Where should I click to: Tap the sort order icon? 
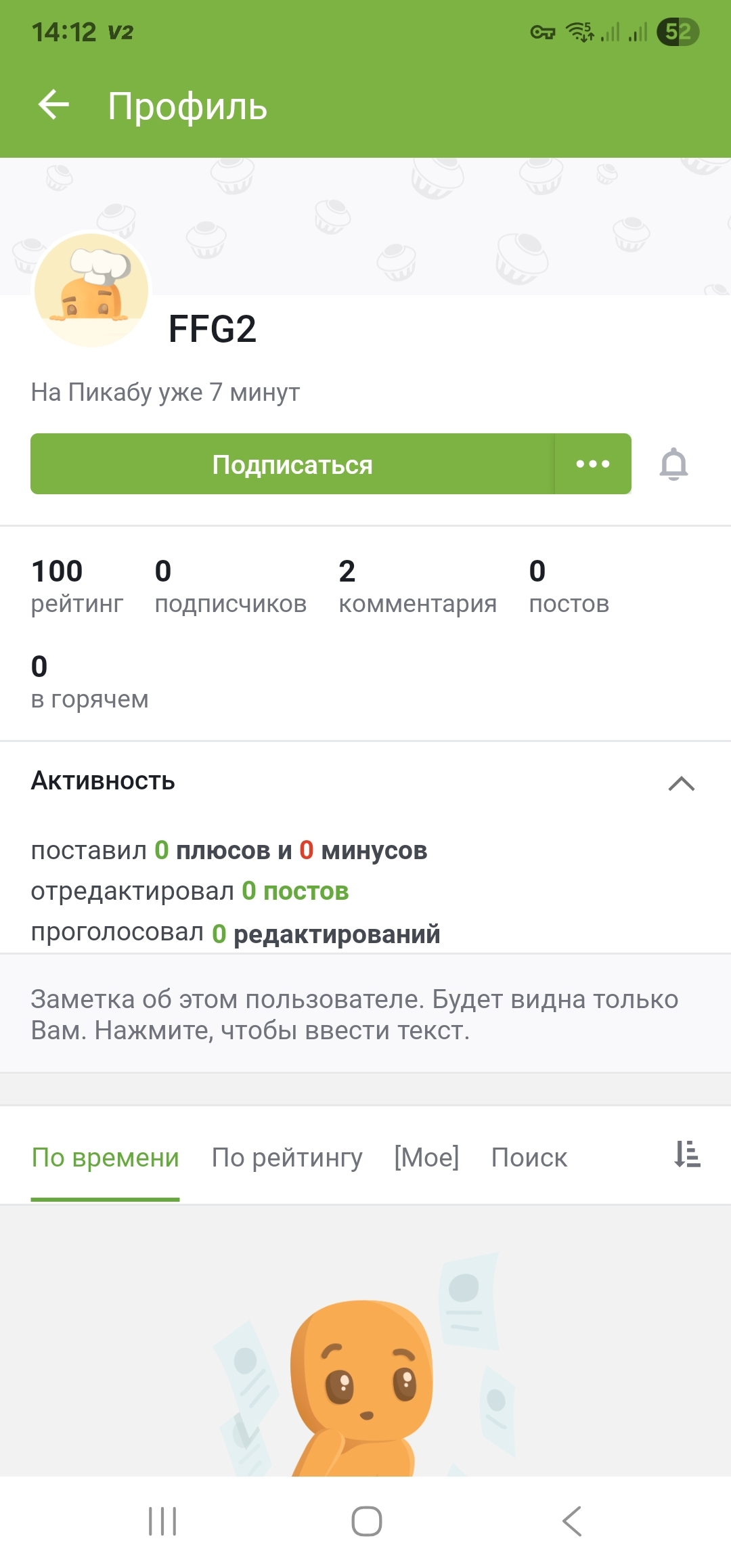(x=686, y=1154)
